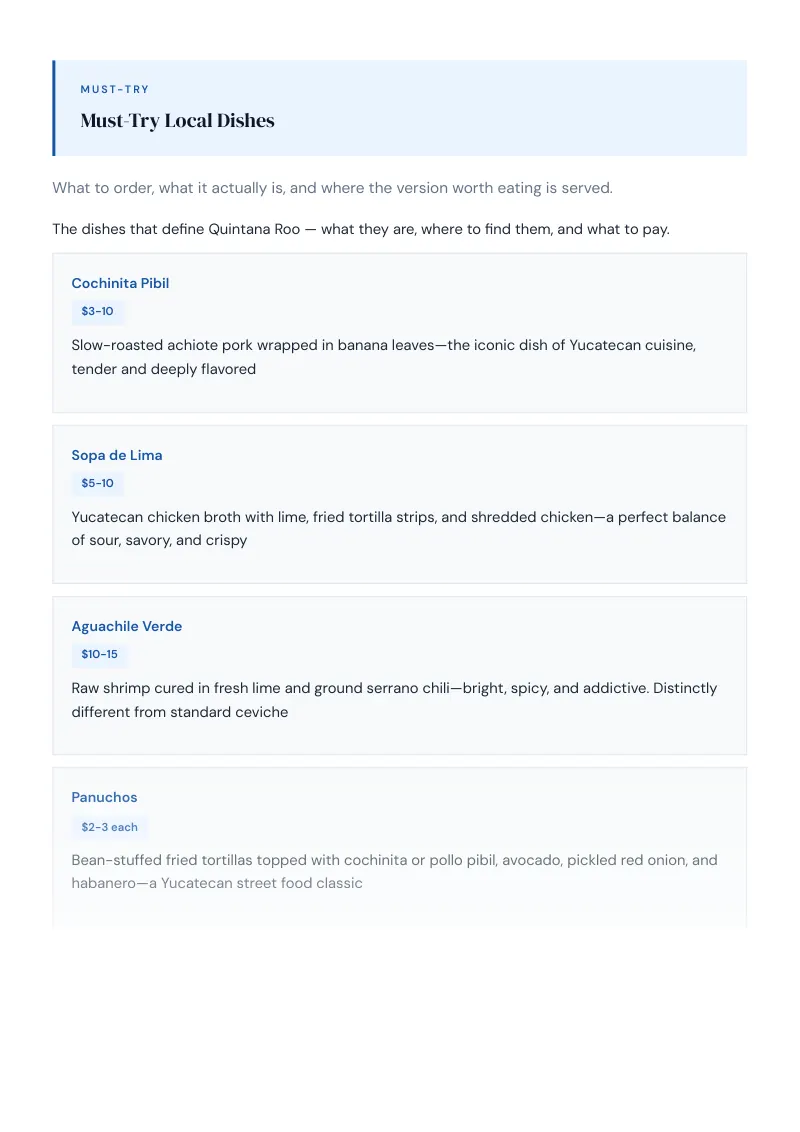
Task: Click the $2-3 each price badge
Action: 109,827
